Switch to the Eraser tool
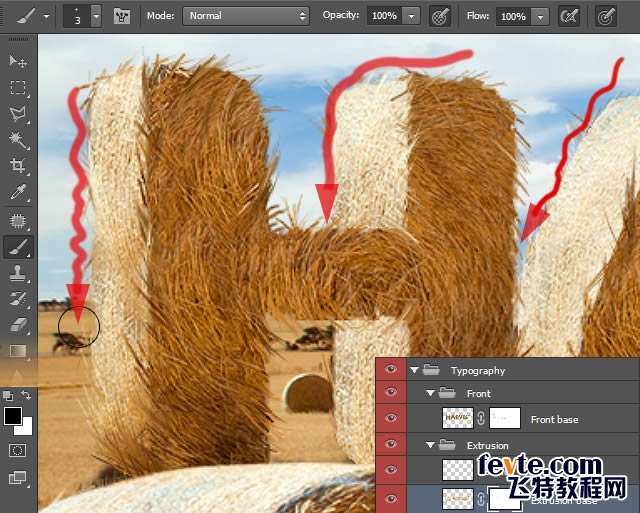Viewport: 640px width, 513px height. tap(18, 324)
